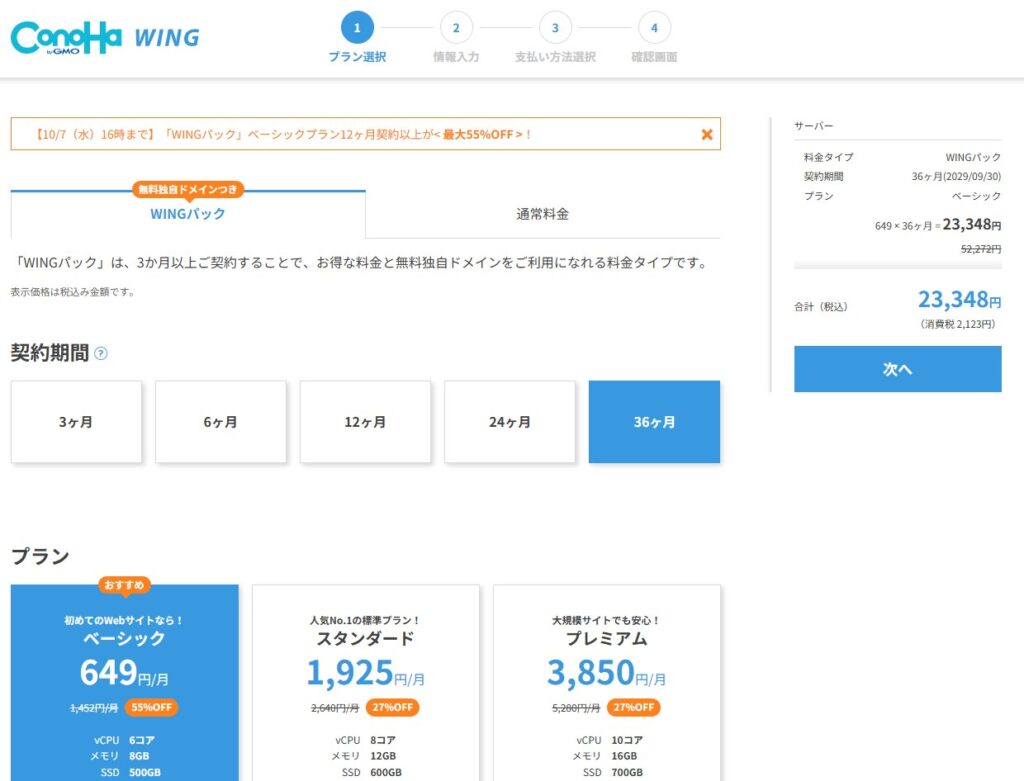The image size is (1024, 781).
Task: Click the SSD 500GB spec
Action: (x=131, y=773)
